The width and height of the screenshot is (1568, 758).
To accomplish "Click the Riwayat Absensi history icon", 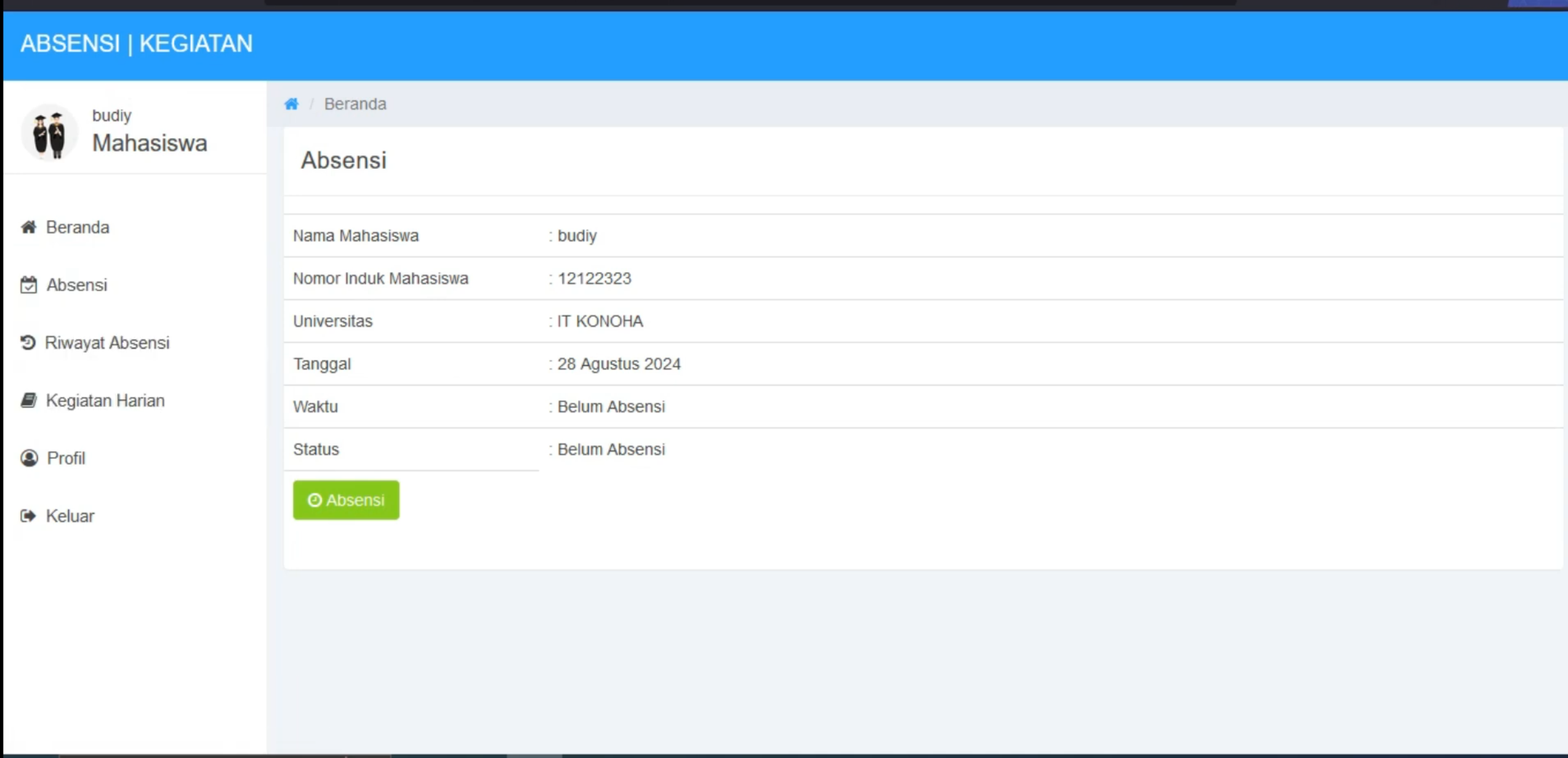I will [x=28, y=342].
